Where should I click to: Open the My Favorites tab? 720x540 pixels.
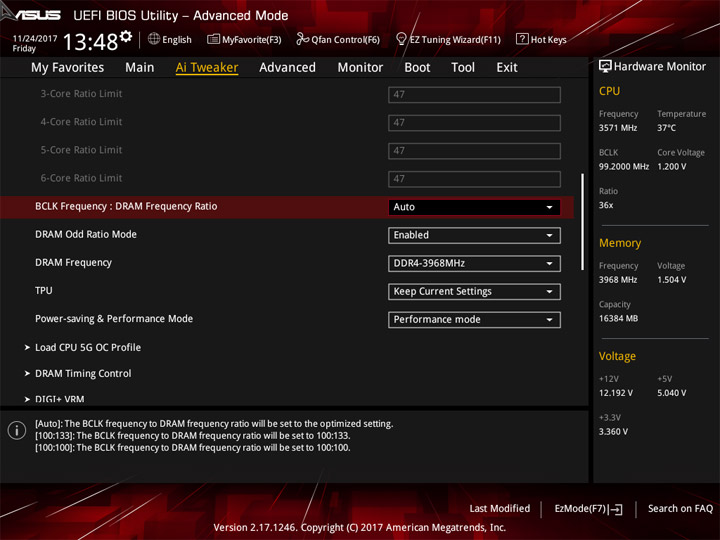click(x=68, y=68)
